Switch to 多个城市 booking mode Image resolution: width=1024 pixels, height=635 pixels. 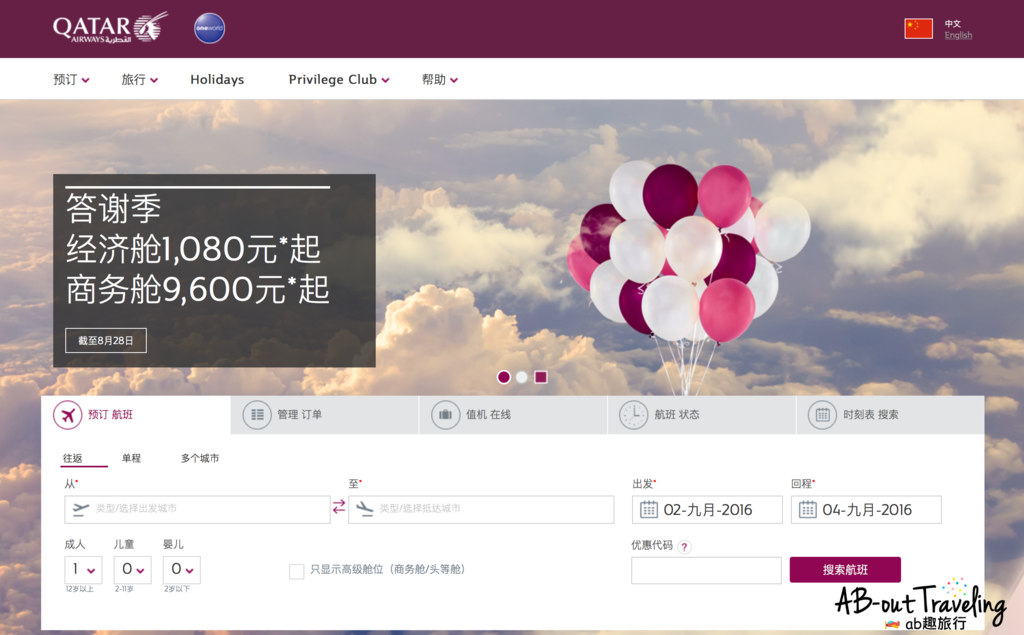(x=199, y=457)
